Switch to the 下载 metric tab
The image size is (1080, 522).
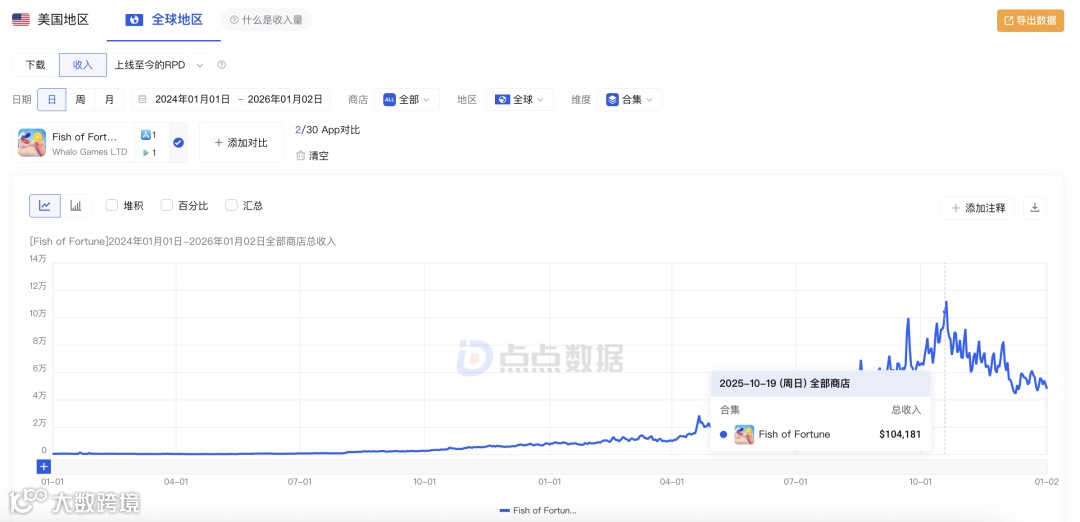[35, 65]
